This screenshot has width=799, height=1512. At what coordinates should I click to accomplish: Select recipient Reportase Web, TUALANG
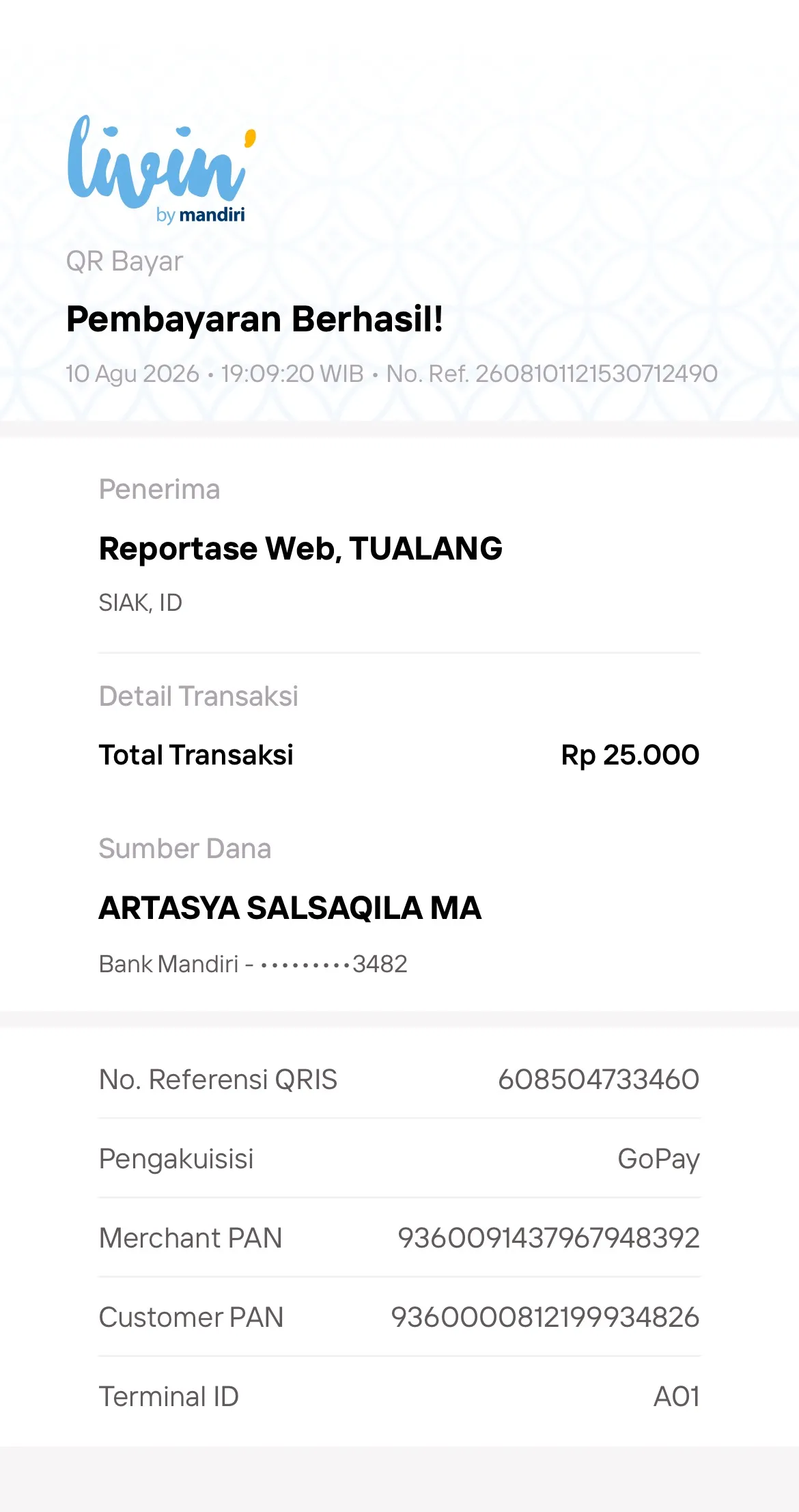tap(300, 549)
